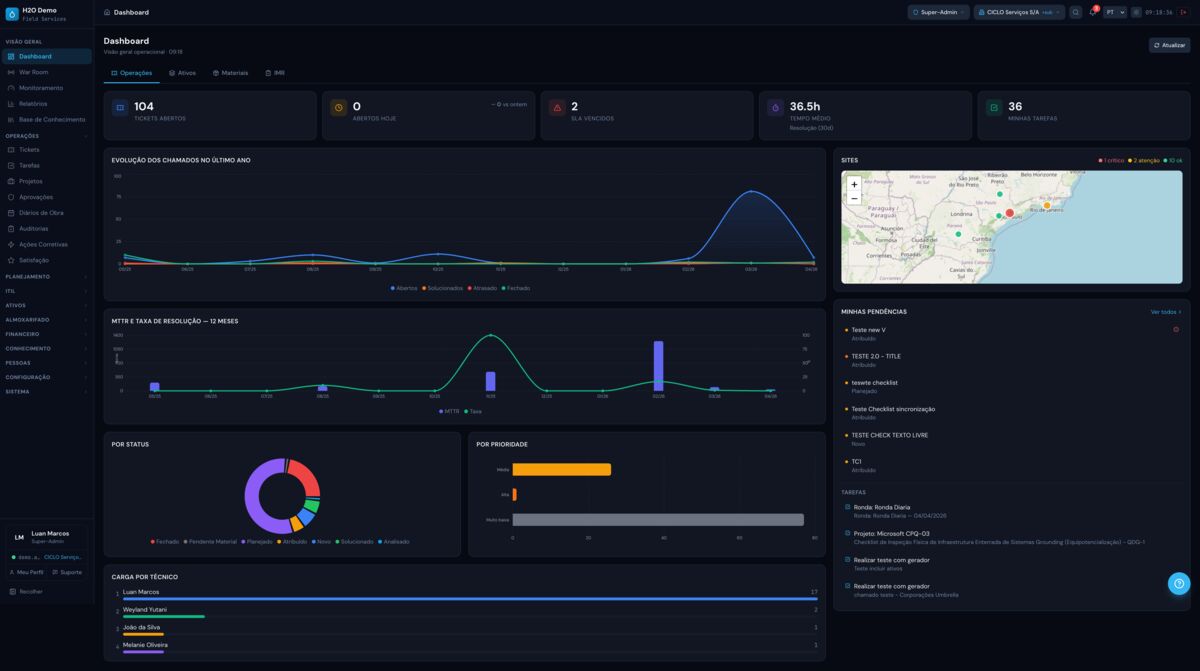This screenshot has height=671, width=1200.
Task: Zoom in on the Sites map
Action: pos(854,185)
